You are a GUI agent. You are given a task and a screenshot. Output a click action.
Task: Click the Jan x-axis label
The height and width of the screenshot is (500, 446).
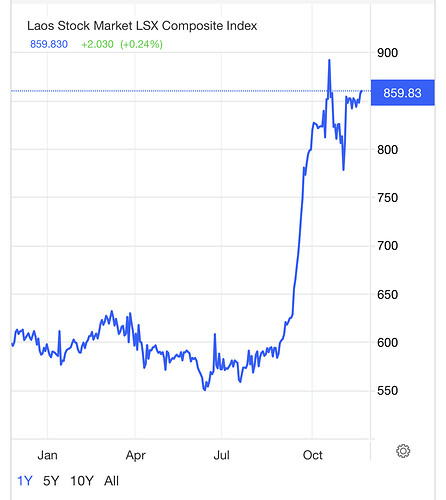(x=47, y=455)
